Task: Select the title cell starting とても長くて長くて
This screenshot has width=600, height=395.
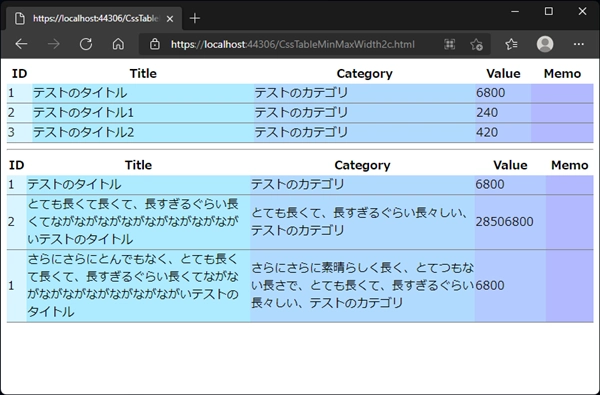Action: tap(138, 222)
